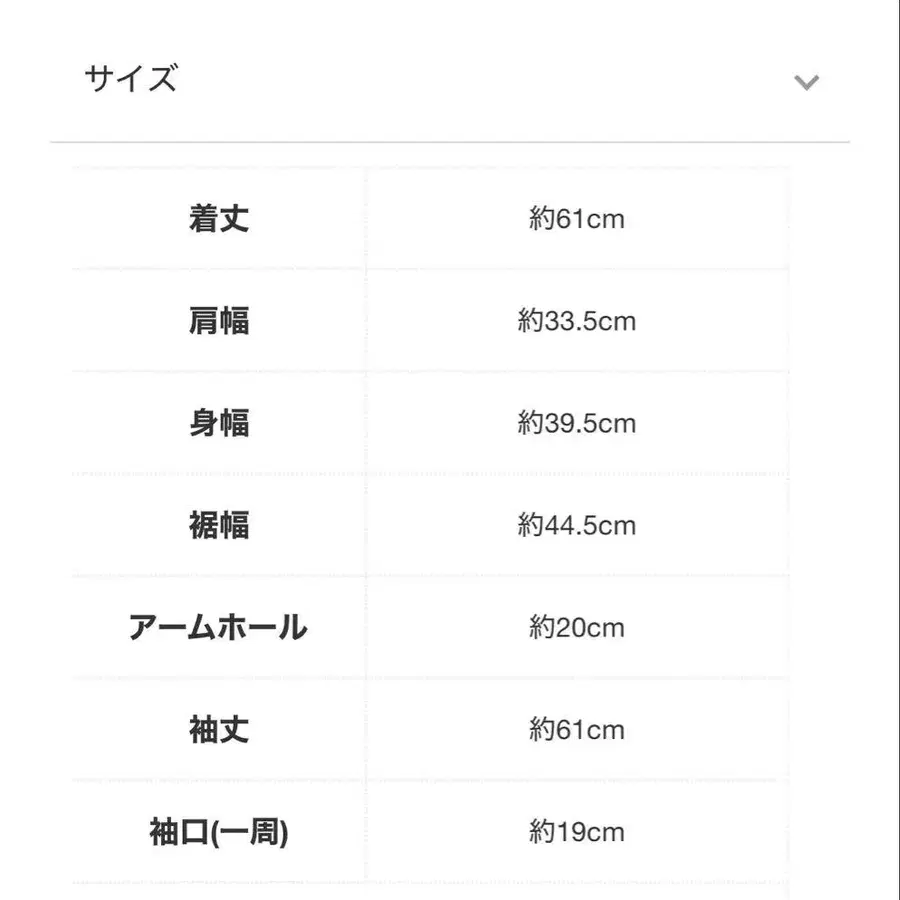Click empty value cell below 約19cm
900x900 pixels.
coord(577,891)
